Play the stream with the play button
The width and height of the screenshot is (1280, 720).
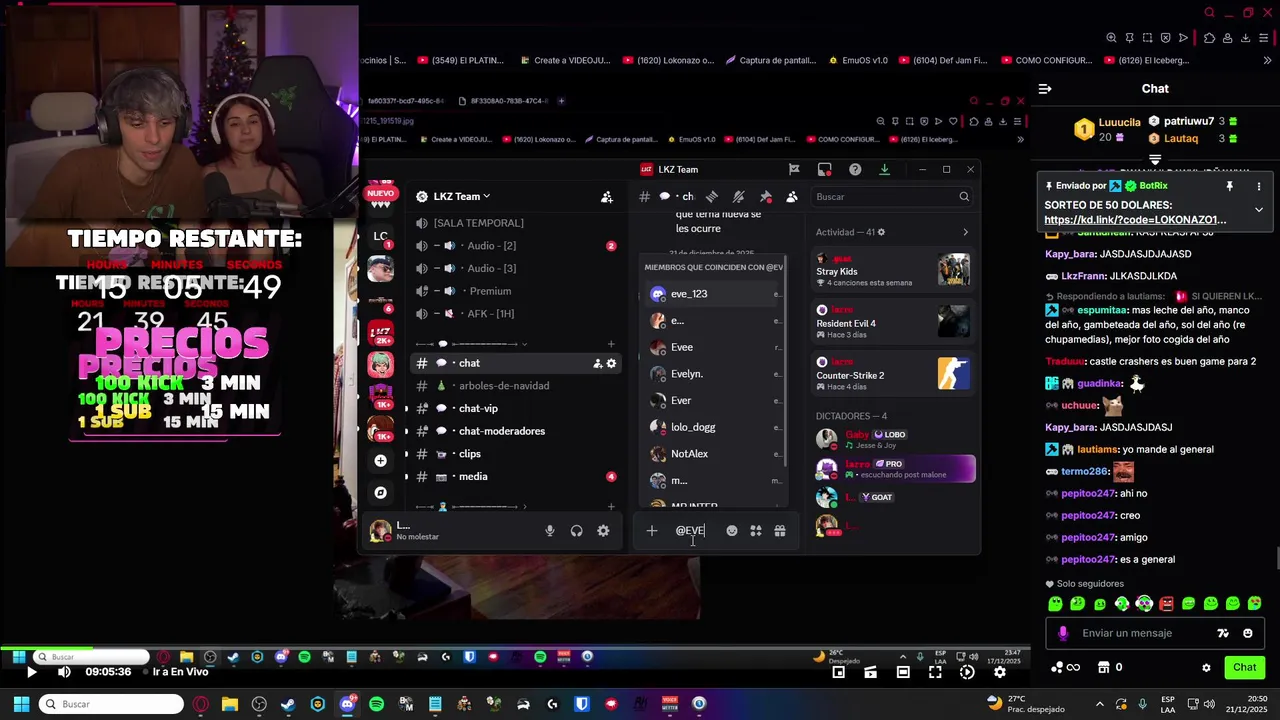tap(31, 672)
